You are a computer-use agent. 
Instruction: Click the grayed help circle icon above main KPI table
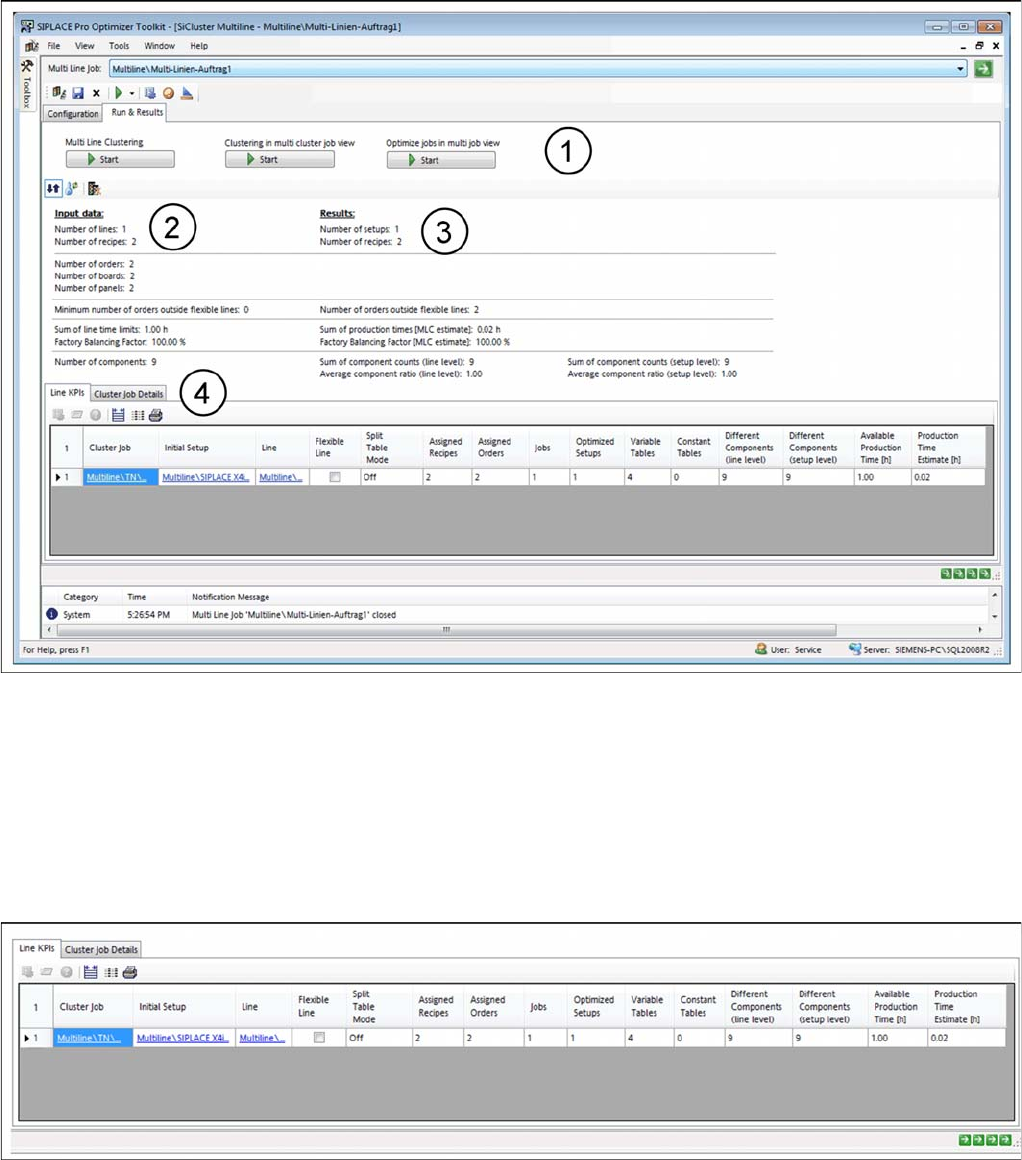(95, 415)
